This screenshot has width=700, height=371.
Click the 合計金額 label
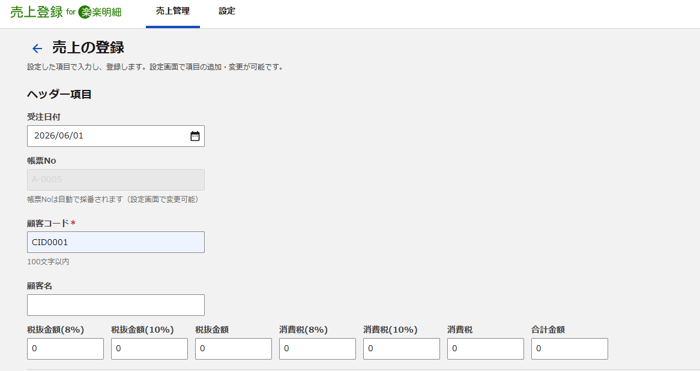[548, 330]
